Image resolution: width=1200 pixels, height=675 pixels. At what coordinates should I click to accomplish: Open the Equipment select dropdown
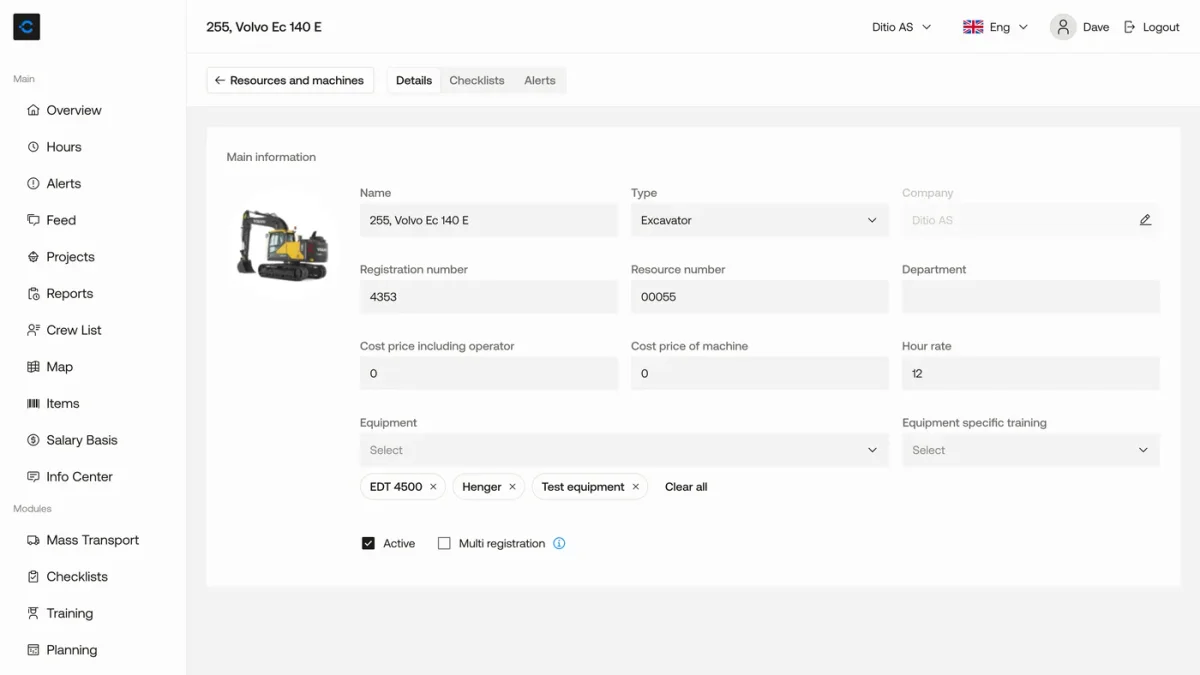point(624,450)
